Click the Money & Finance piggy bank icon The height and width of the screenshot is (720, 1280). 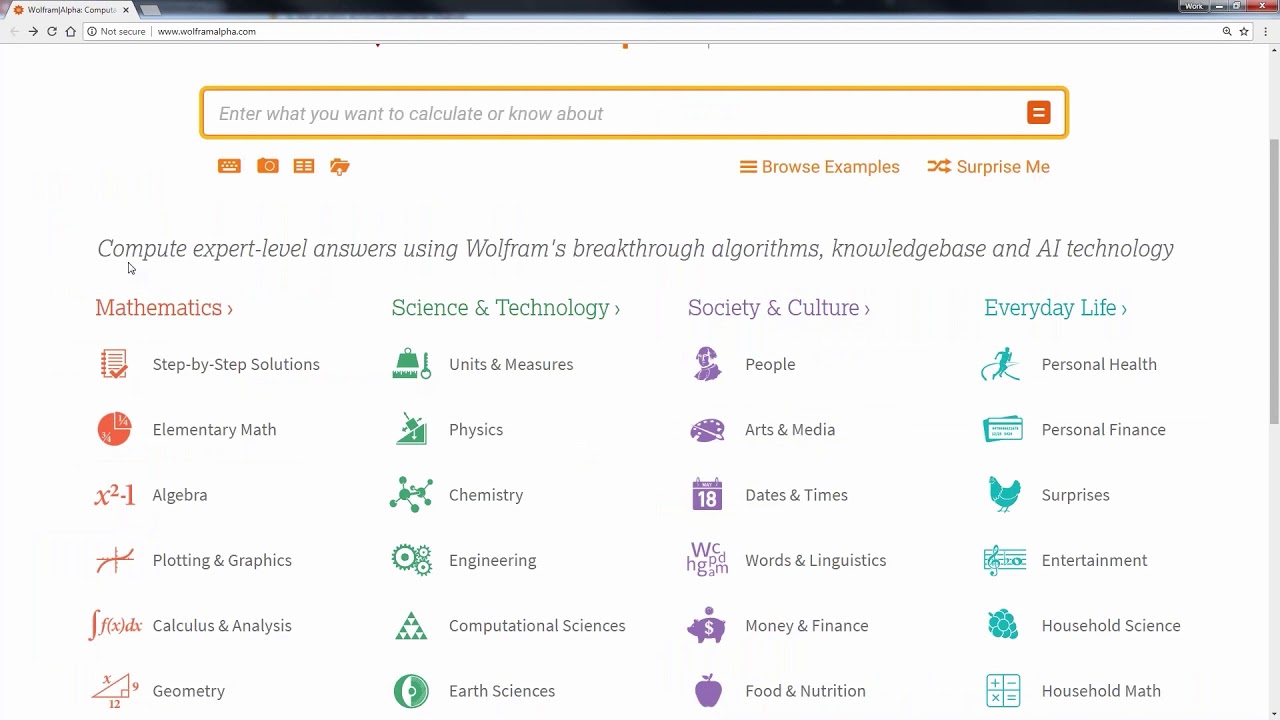(x=707, y=626)
